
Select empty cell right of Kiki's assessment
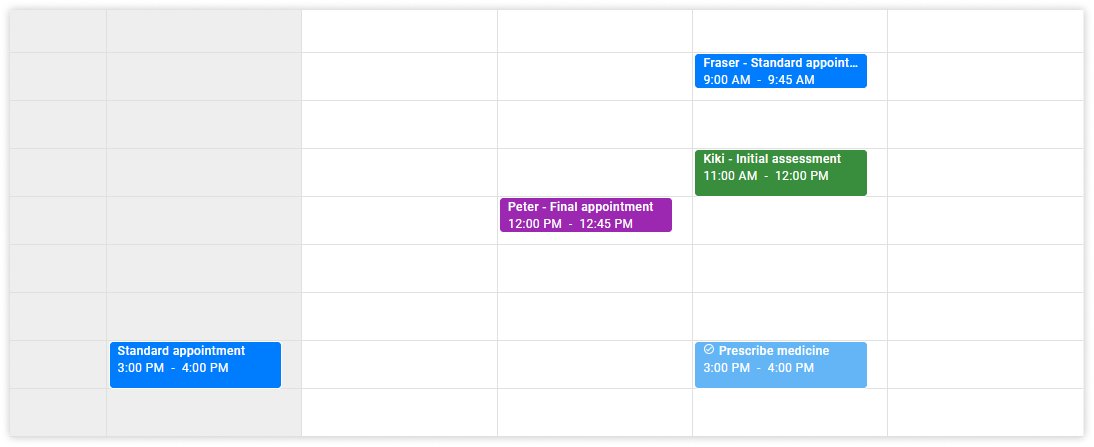(985, 172)
